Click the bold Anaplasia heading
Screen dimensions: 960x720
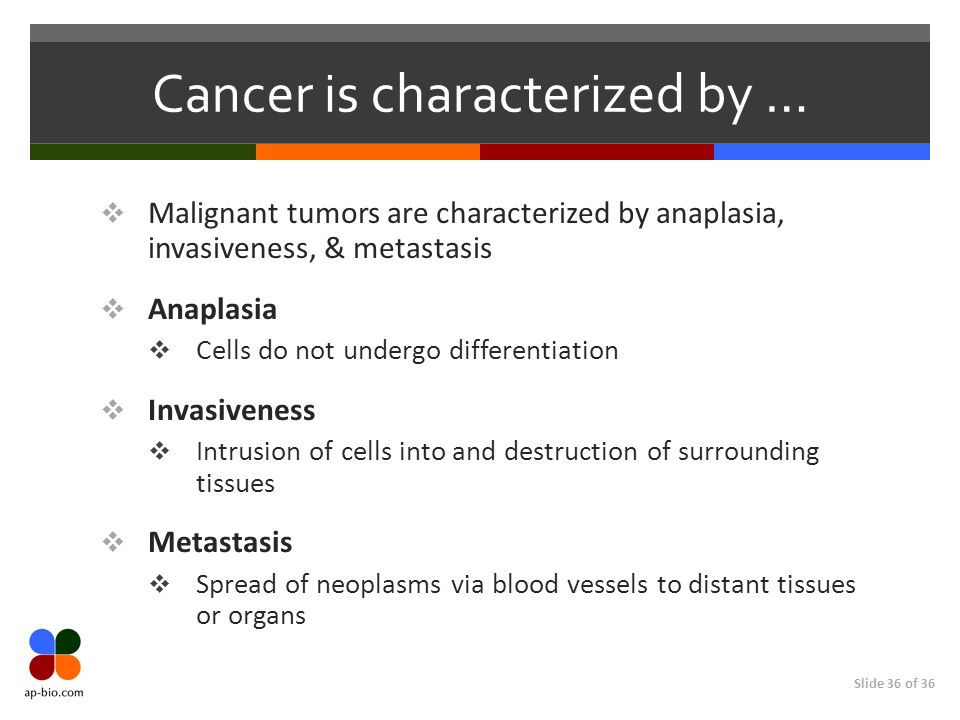(212, 309)
